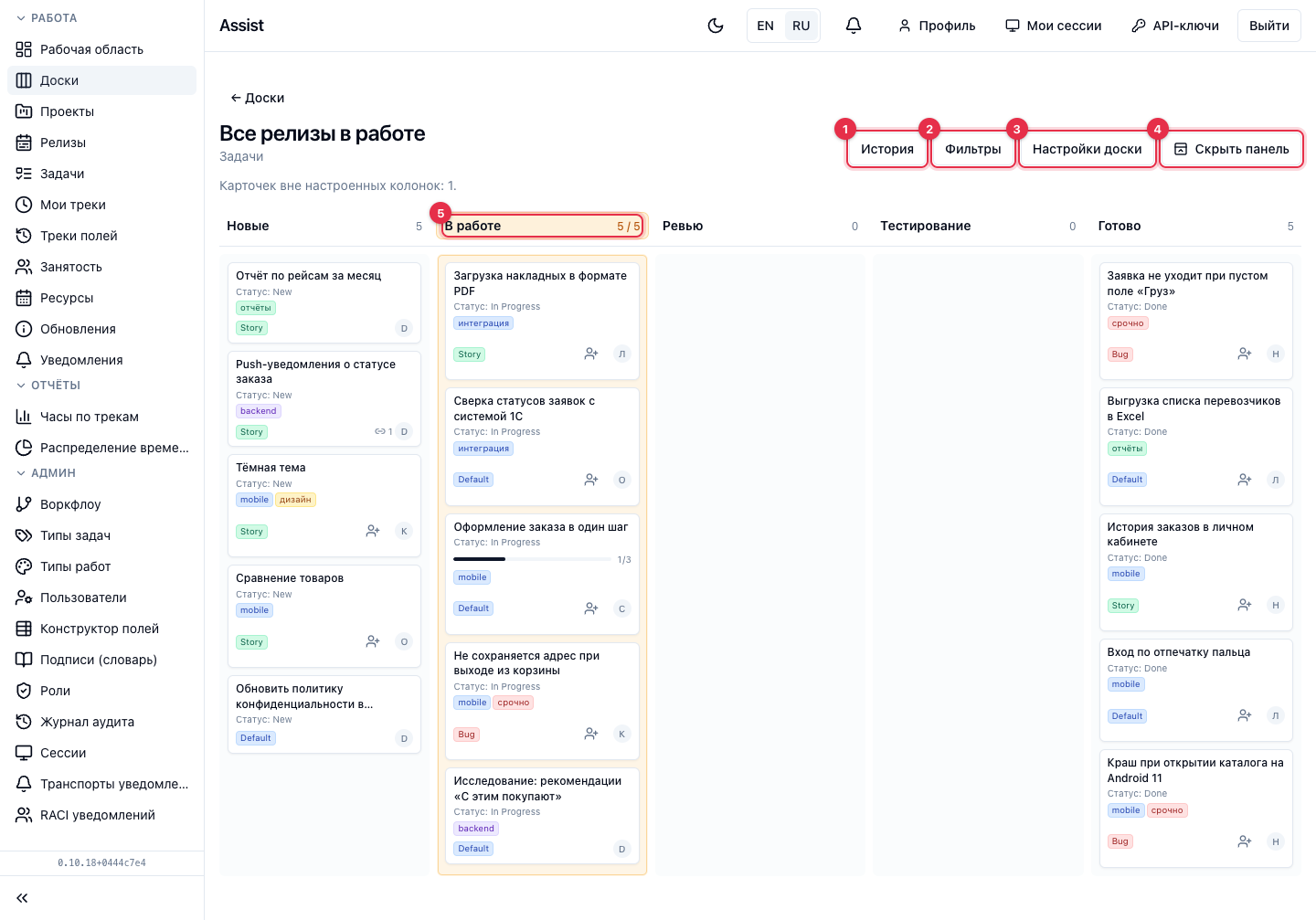Click the срочно tag on Краш при открытии card

point(1167,810)
